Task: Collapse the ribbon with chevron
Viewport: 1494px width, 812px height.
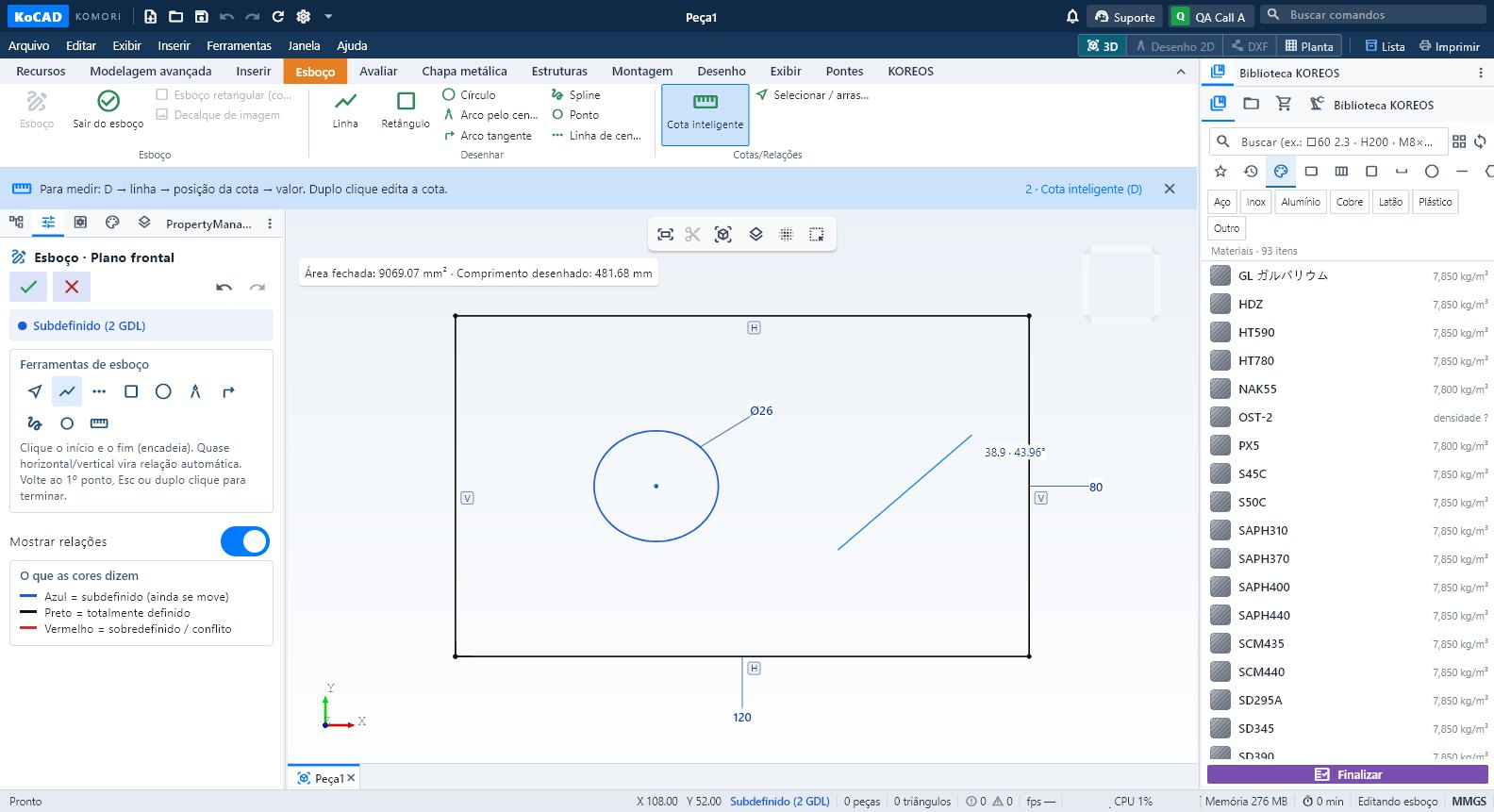Action: point(1181,72)
